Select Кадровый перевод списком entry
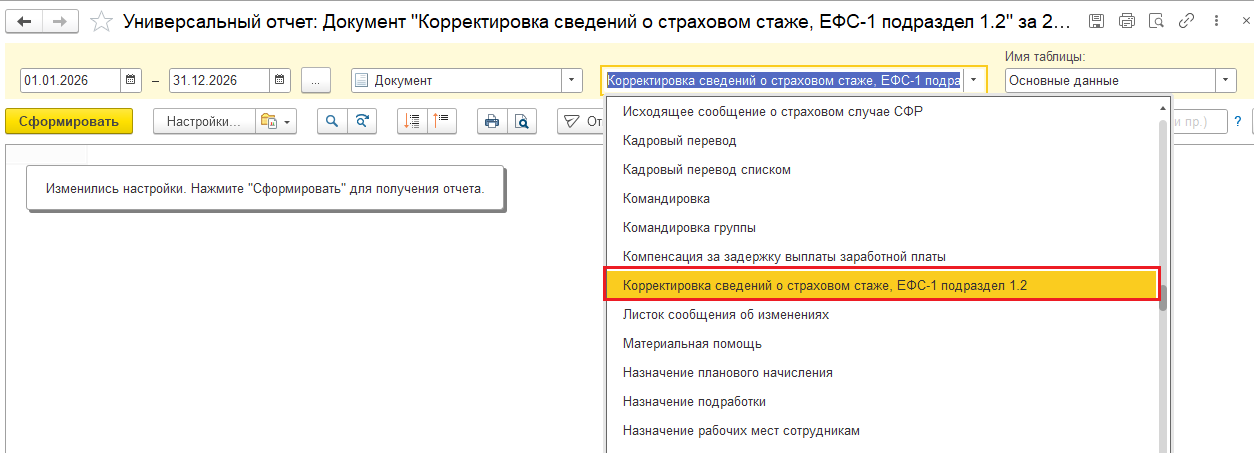 click(706, 169)
